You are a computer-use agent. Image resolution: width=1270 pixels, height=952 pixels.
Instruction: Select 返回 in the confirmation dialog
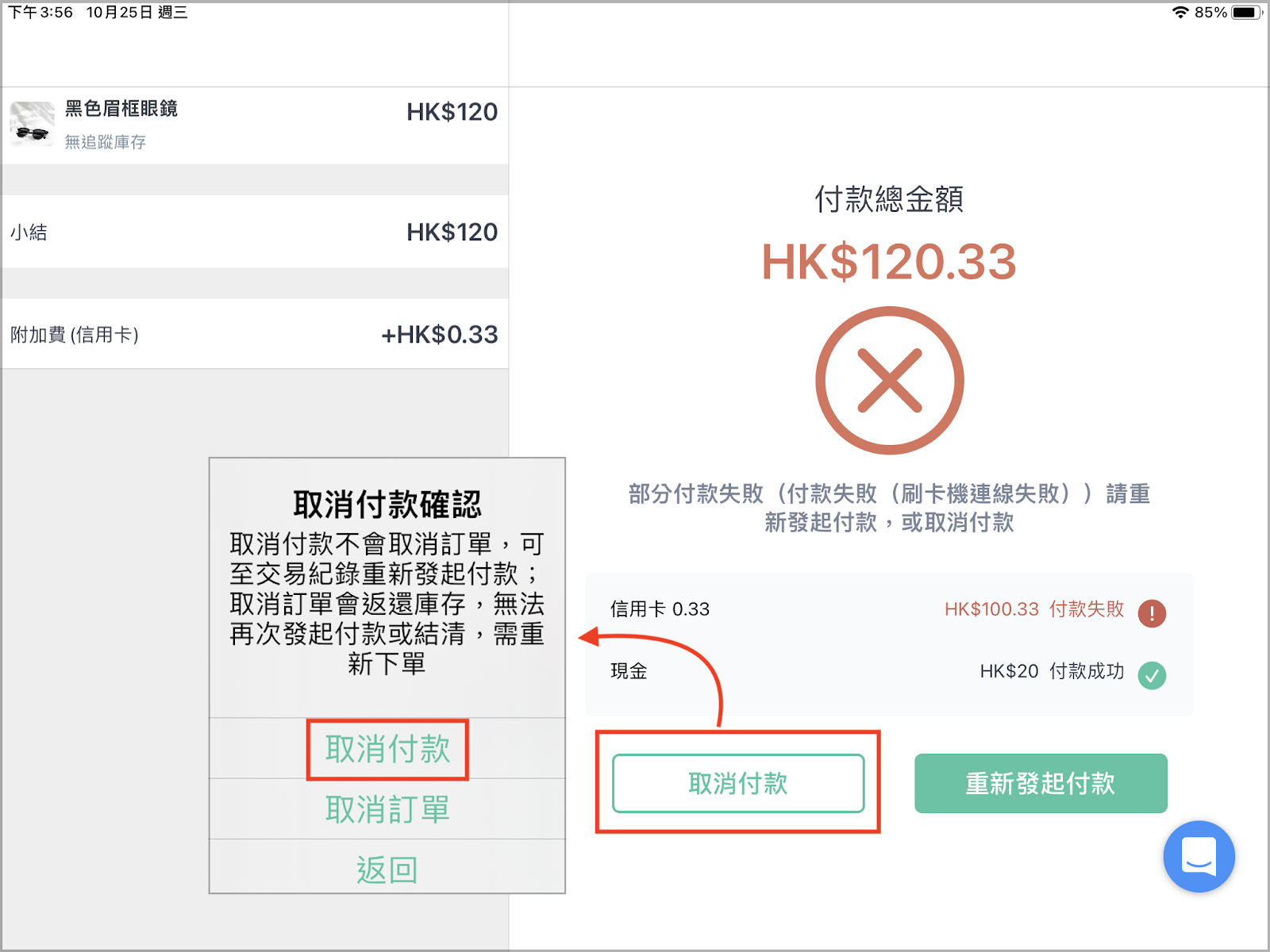pyautogui.click(x=387, y=869)
